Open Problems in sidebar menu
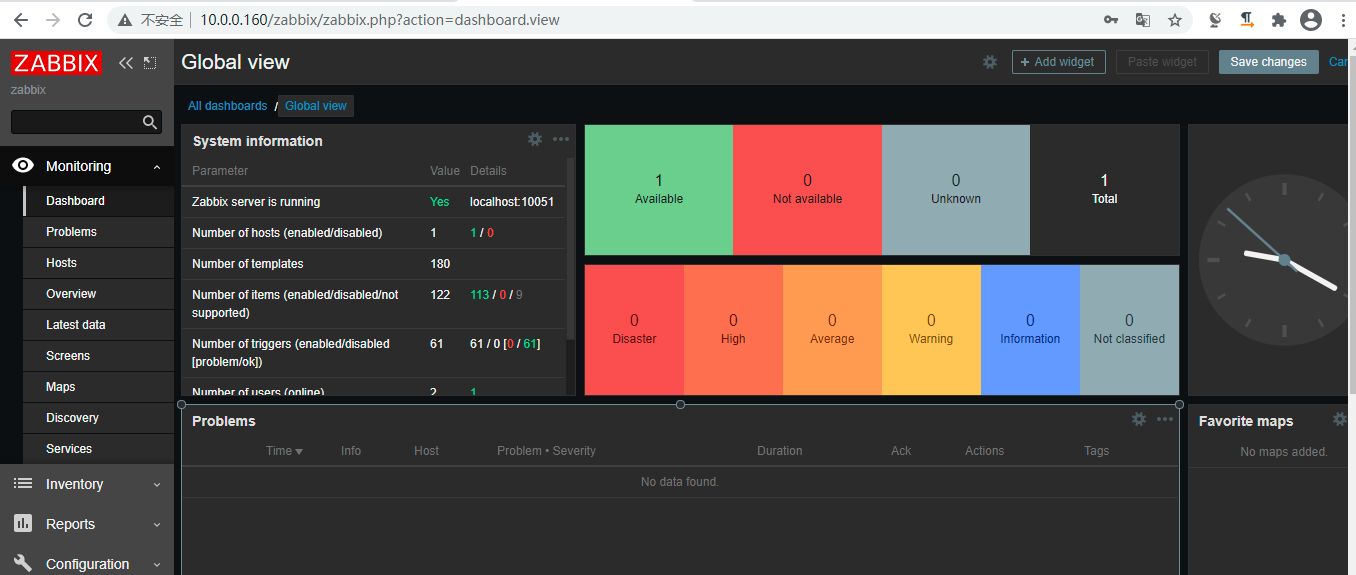The height and width of the screenshot is (575, 1356). [x=98, y=232]
